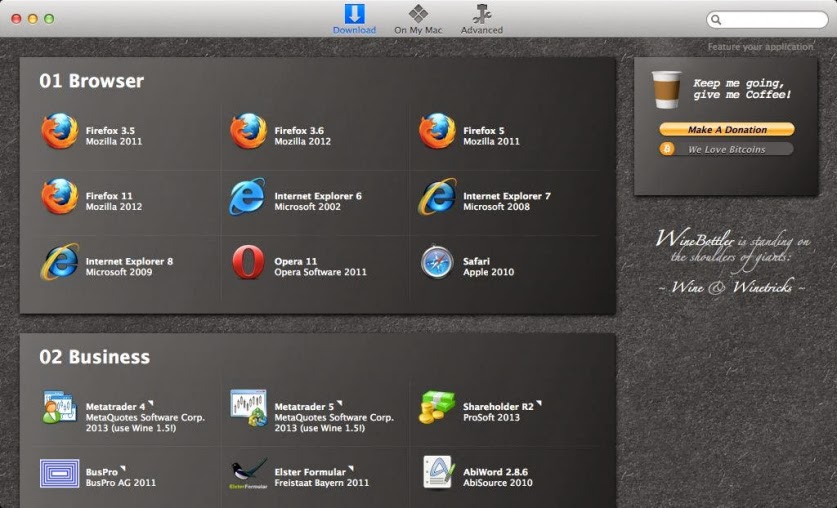This screenshot has height=508, width=837.
Task: Click the Metatrader 4 label
Action: point(115,407)
